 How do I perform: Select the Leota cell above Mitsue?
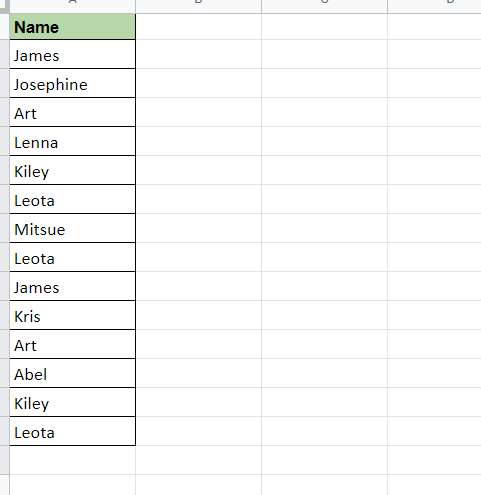pyautogui.click(x=72, y=199)
